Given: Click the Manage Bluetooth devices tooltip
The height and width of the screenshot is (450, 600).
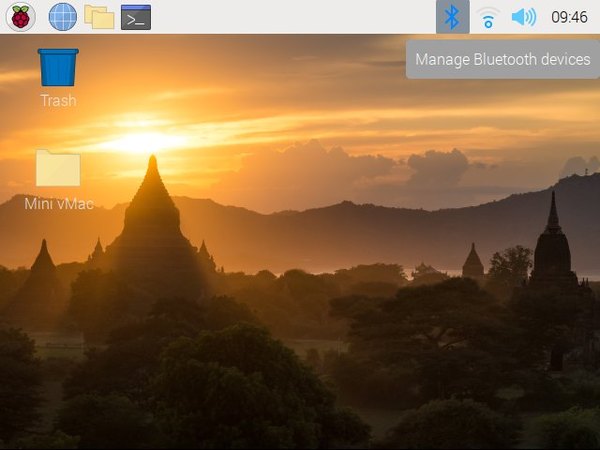Looking at the screenshot, I should click(502, 59).
